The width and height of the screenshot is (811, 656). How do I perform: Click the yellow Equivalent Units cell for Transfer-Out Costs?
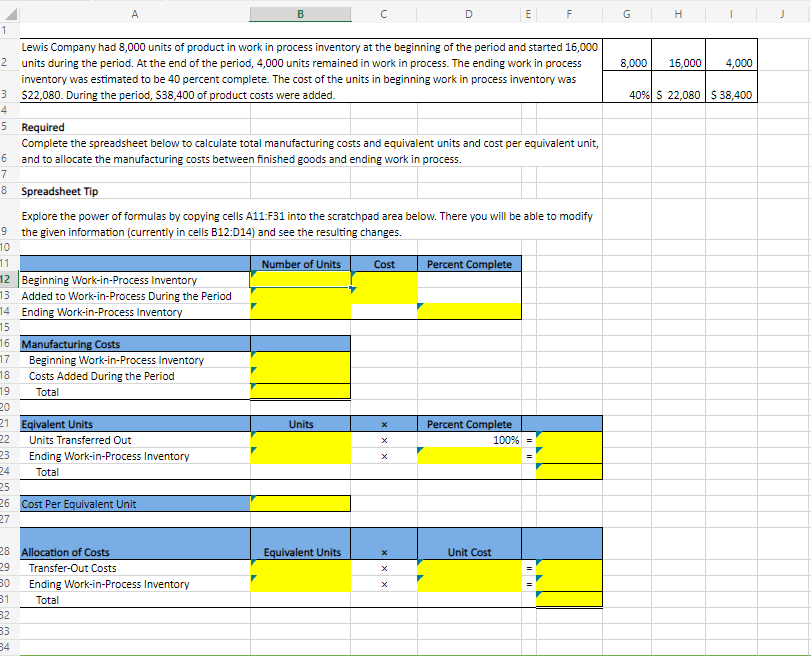tap(299, 567)
